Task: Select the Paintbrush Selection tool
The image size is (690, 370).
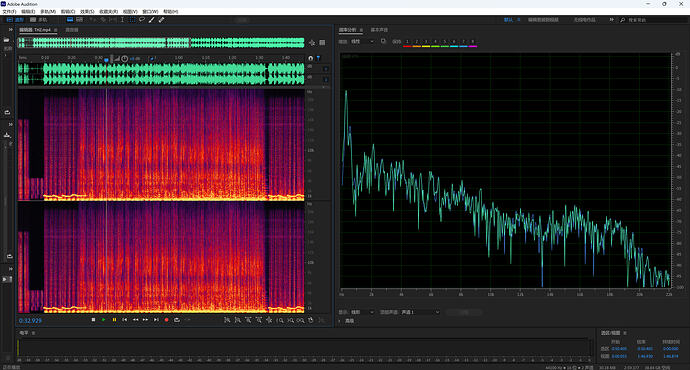Action: (151, 20)
